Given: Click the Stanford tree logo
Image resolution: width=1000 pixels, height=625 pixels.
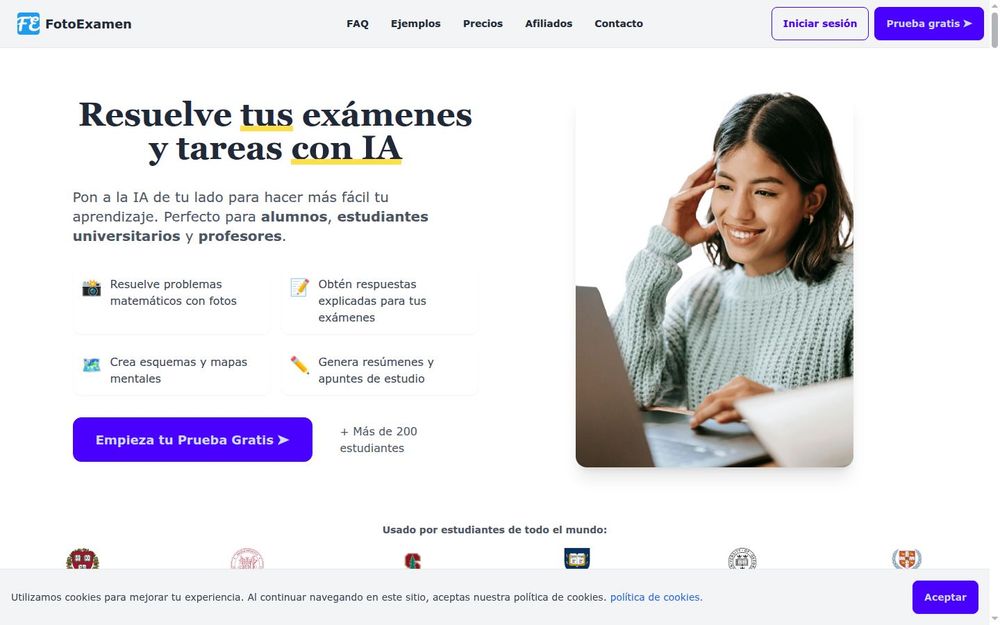Looking at the screenshot, I should (413, 561).
